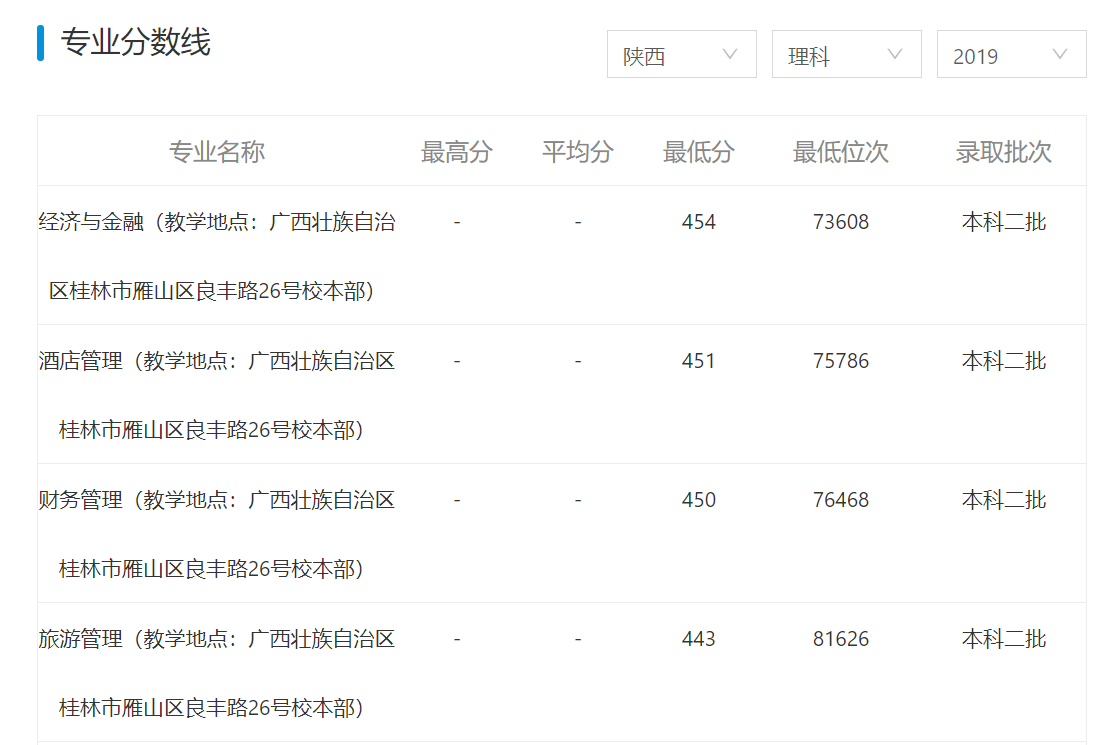Click the 最低位次 value 73608
The width and height of the screenshot is (1099, 745).
pos(839,222)
